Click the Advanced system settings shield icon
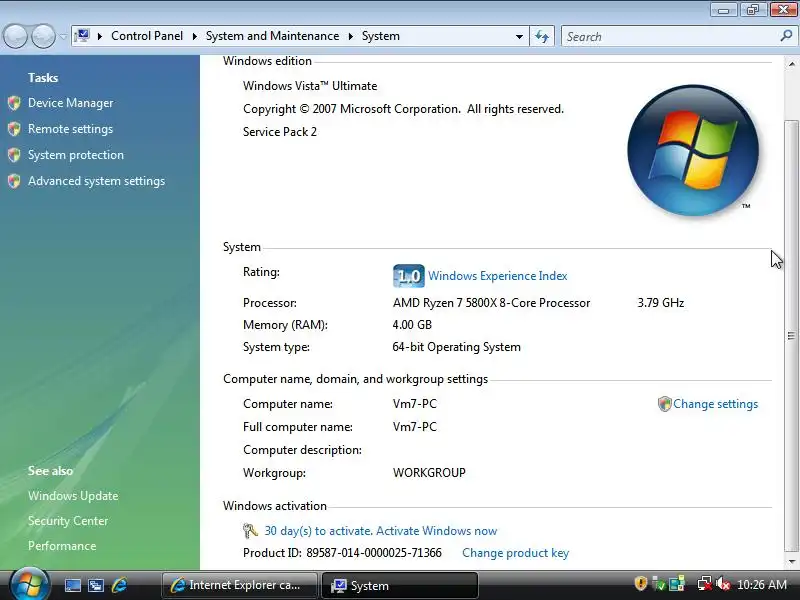 [14, 181]
